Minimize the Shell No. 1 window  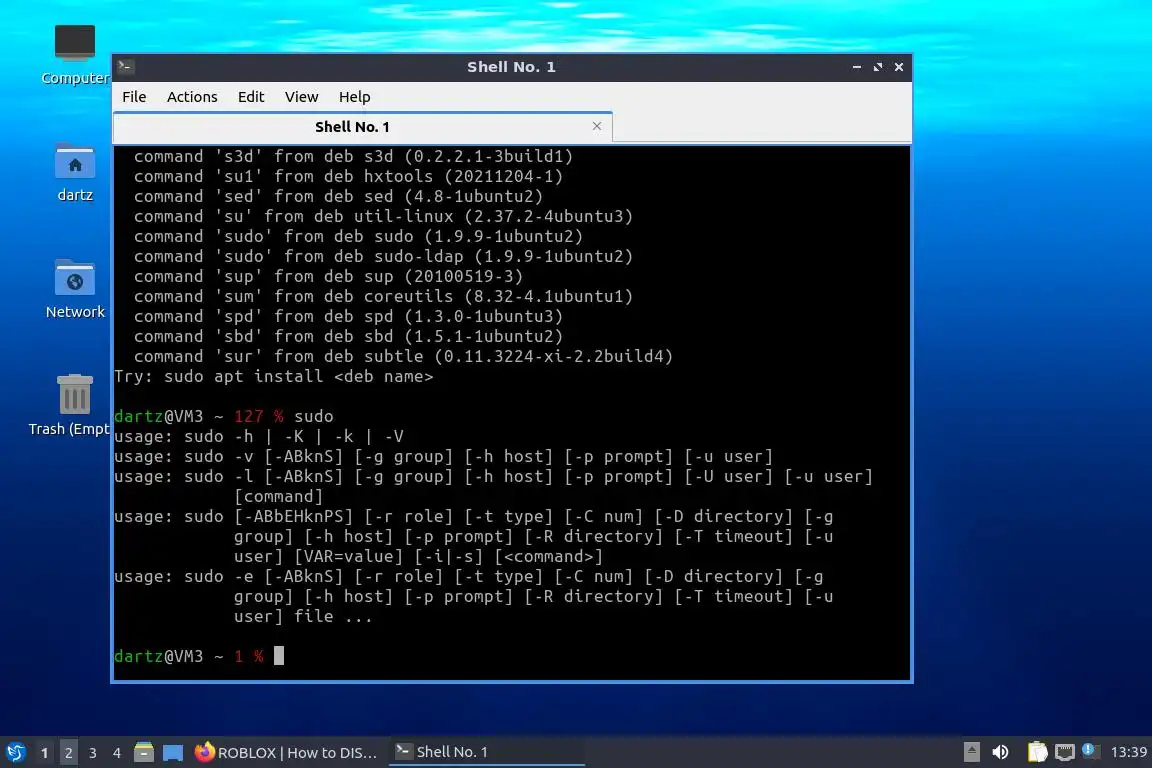click(857, 67)
